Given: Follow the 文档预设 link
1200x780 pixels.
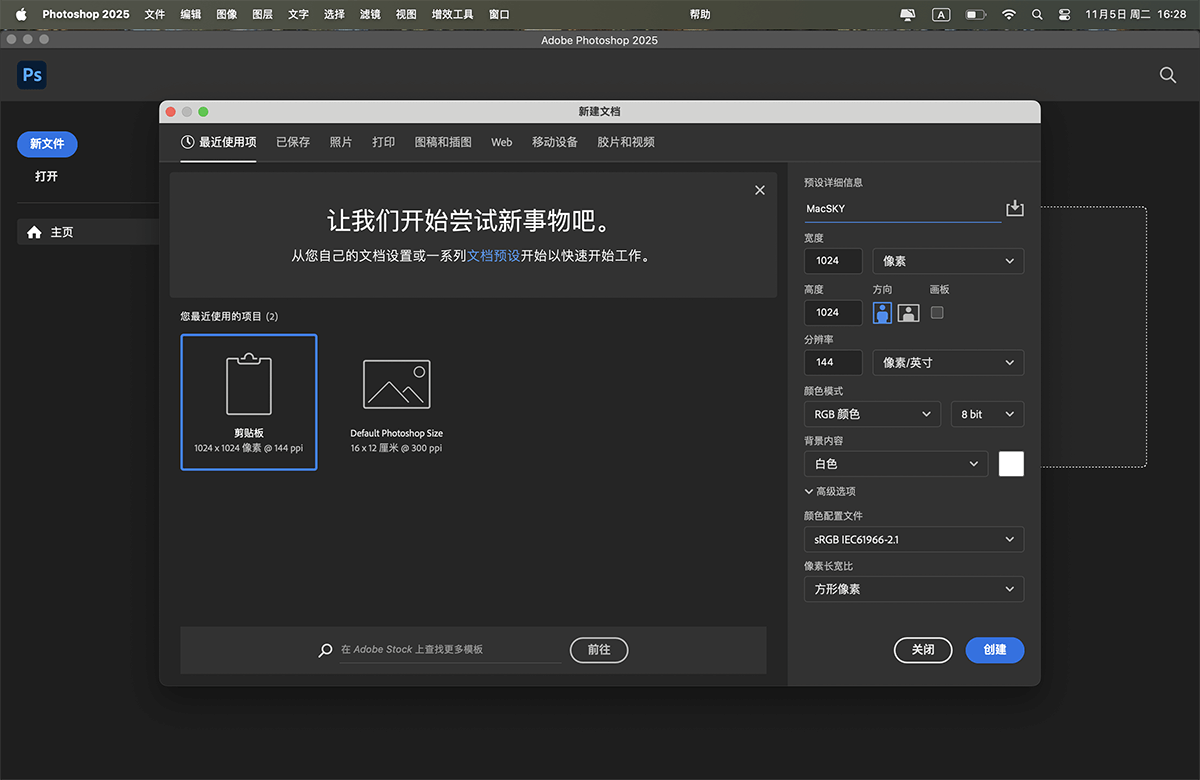Looking at the screenshot, I should click(494, 256).
